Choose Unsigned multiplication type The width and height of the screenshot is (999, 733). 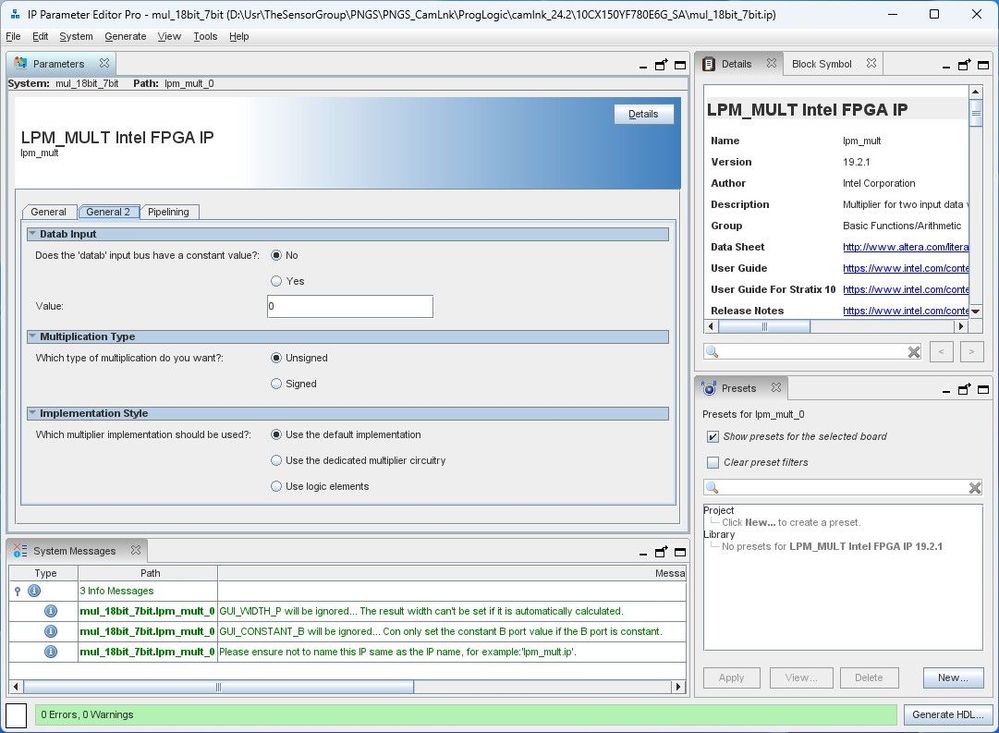coord(276,358)
